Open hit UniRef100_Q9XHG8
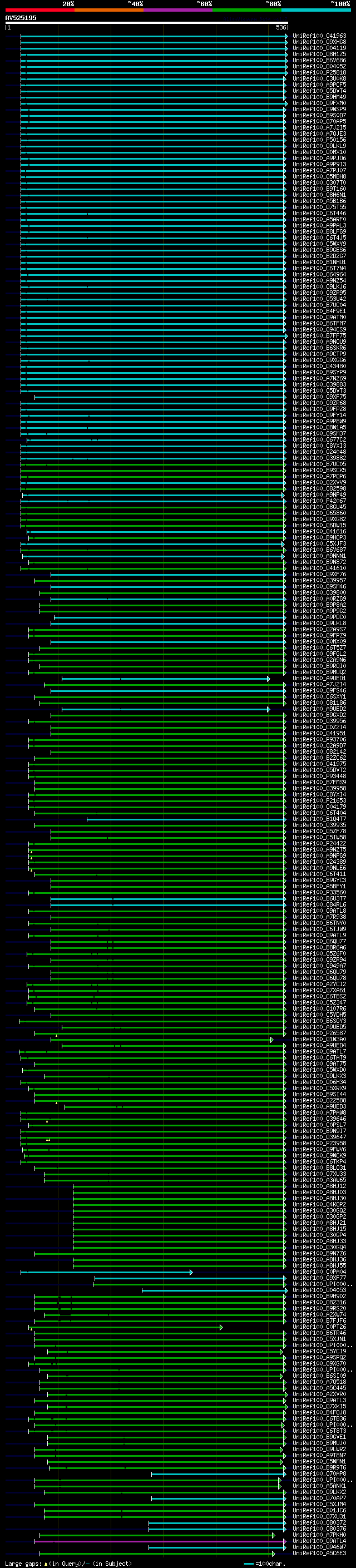 tap(319, 42)
